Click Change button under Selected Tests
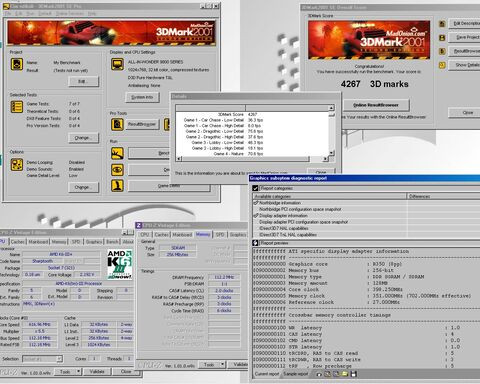The height and width of the screenshot is (384, 480). (x=84, y=138)
